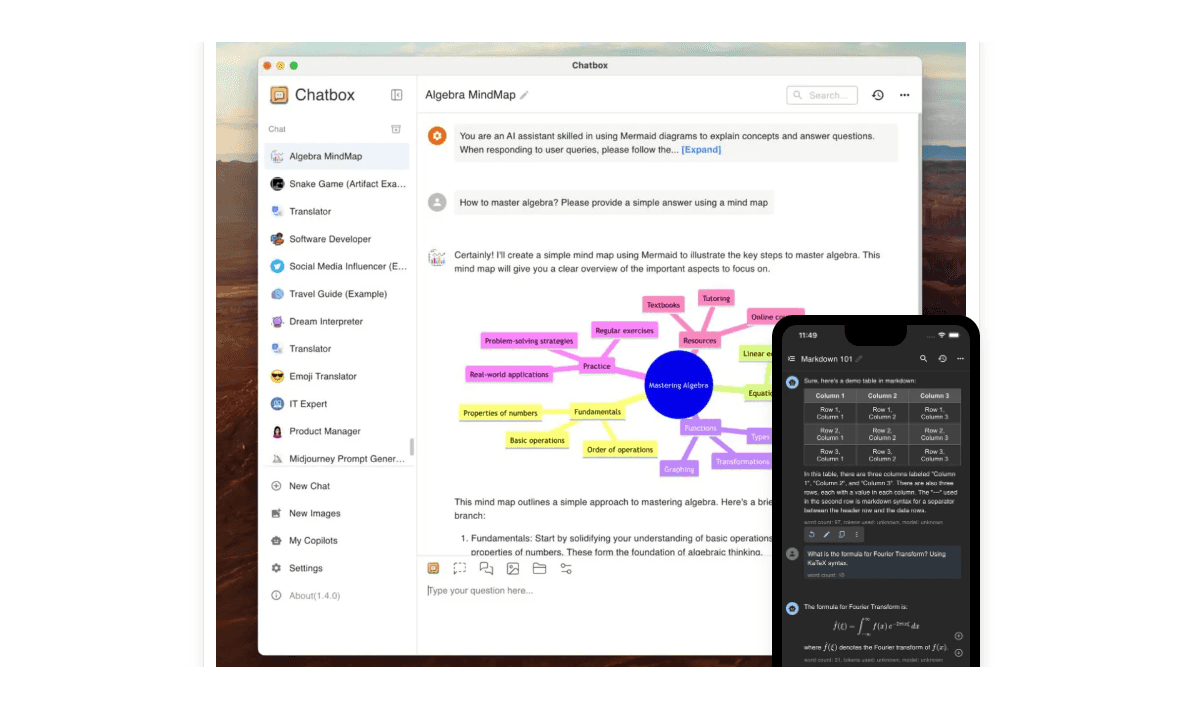Click the Resources node in mind map
This screenshot has height=707, width=1179.
700,341
